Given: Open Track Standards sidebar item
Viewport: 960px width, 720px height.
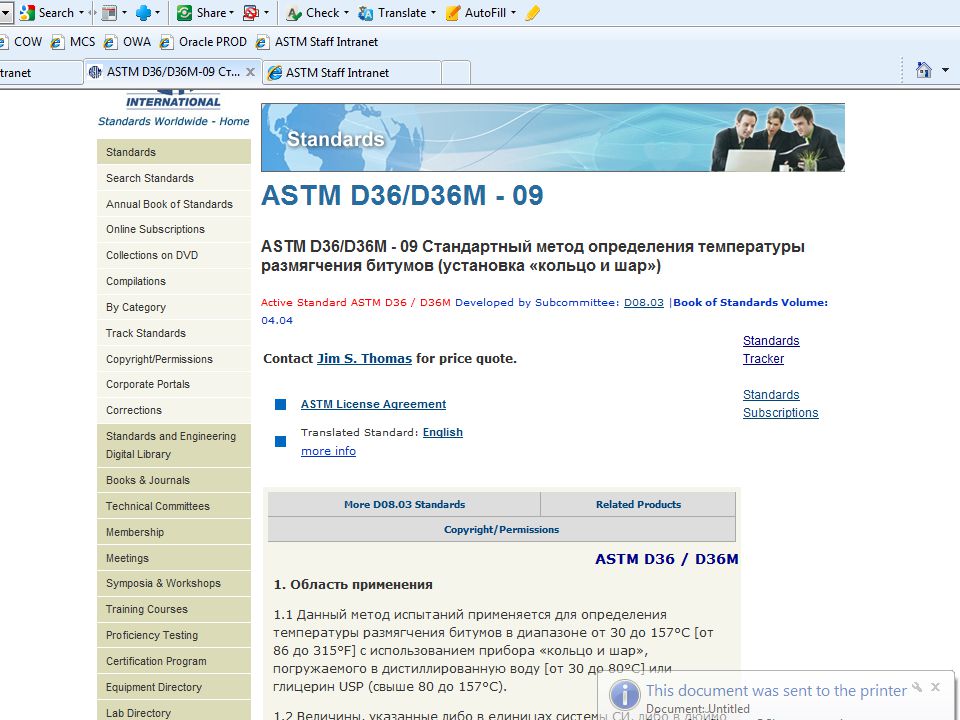Looking at the screenshot, I should tap(174, 333).
